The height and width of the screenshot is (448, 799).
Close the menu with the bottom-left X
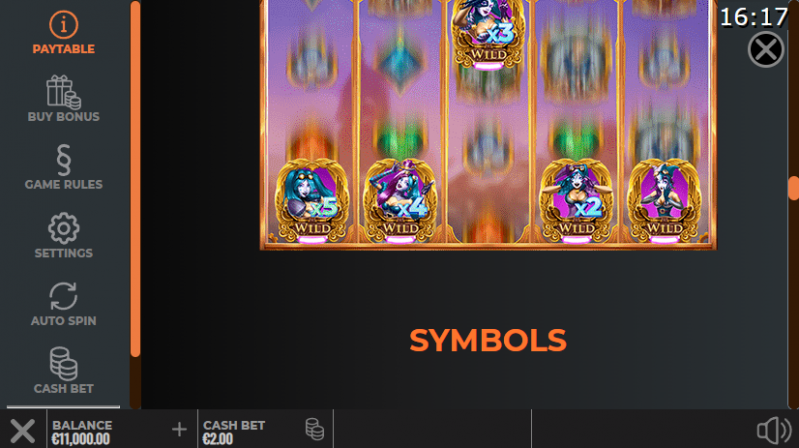point(23,431)
